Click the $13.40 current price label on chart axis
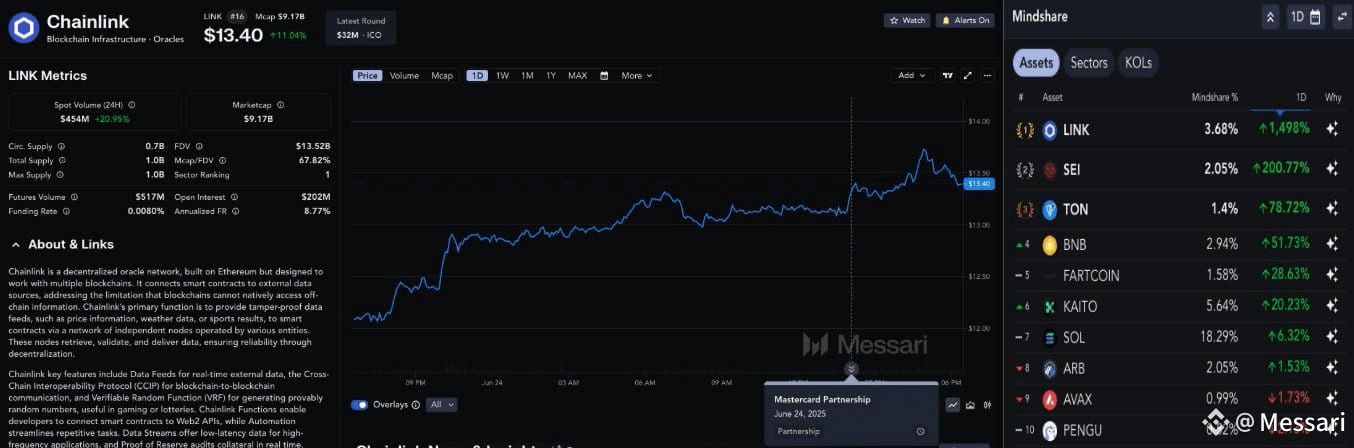Screen dimensions: 1354x448 [x=978, y=183]
